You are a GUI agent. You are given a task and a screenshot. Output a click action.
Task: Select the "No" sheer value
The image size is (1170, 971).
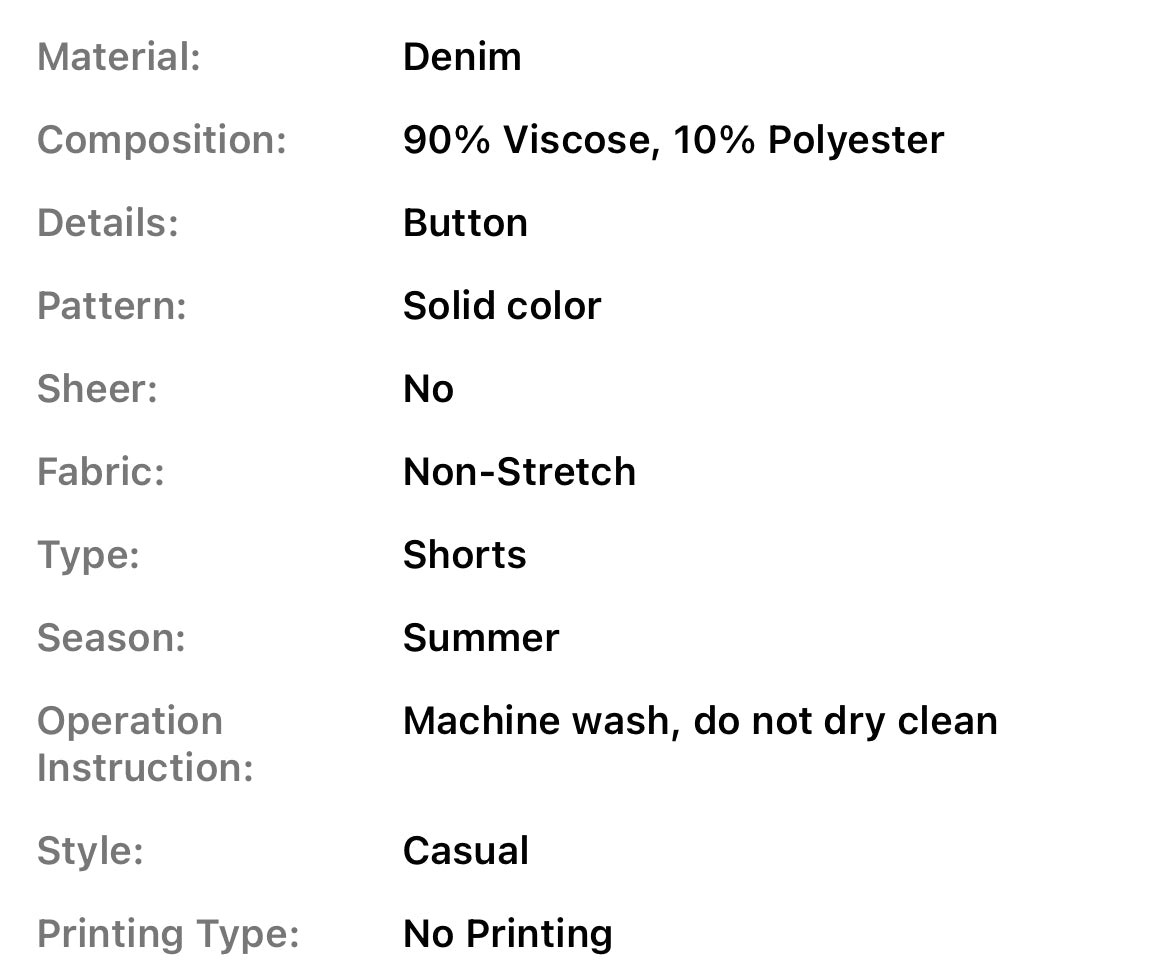tap(428, 389)
